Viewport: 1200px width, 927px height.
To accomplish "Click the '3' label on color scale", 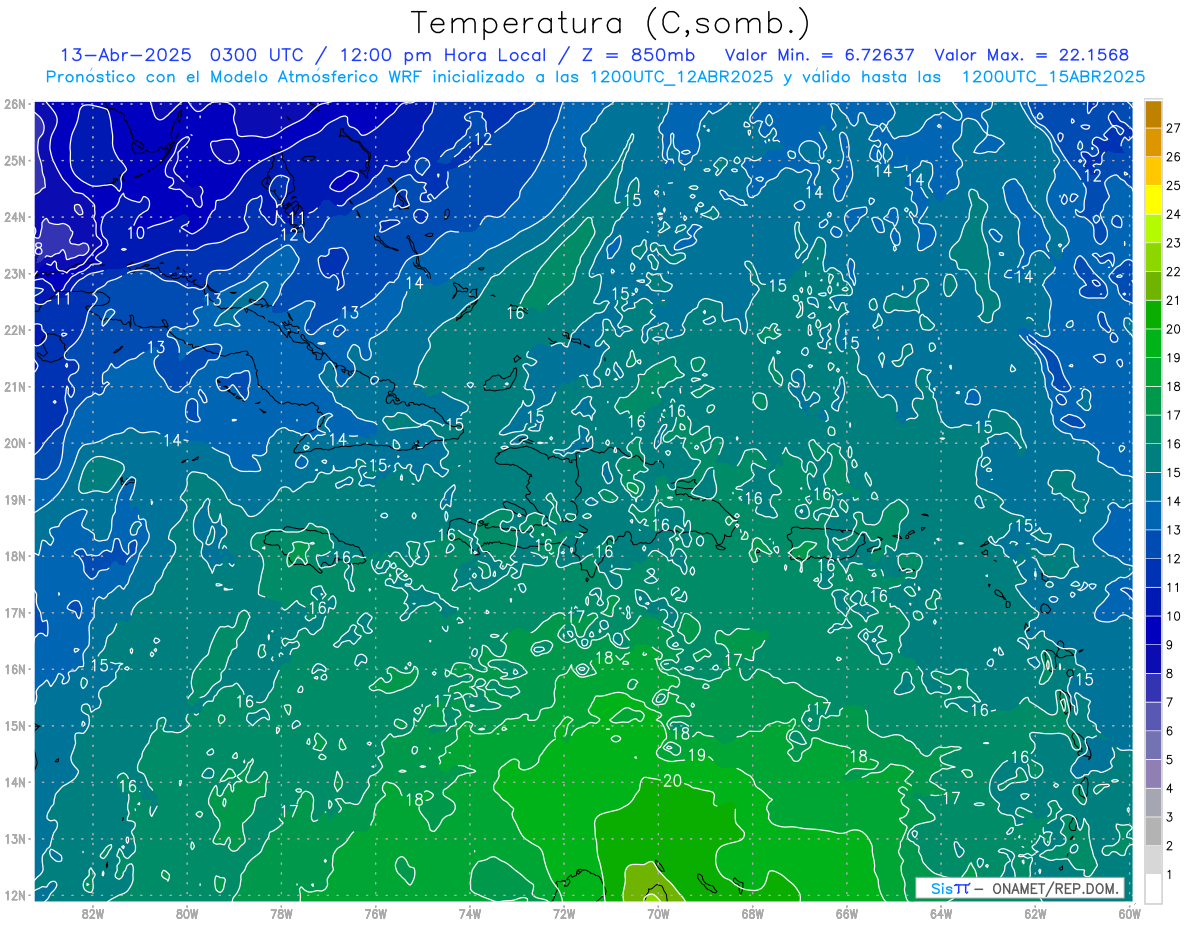I will pyautogui.click(x=1171, y=817).
